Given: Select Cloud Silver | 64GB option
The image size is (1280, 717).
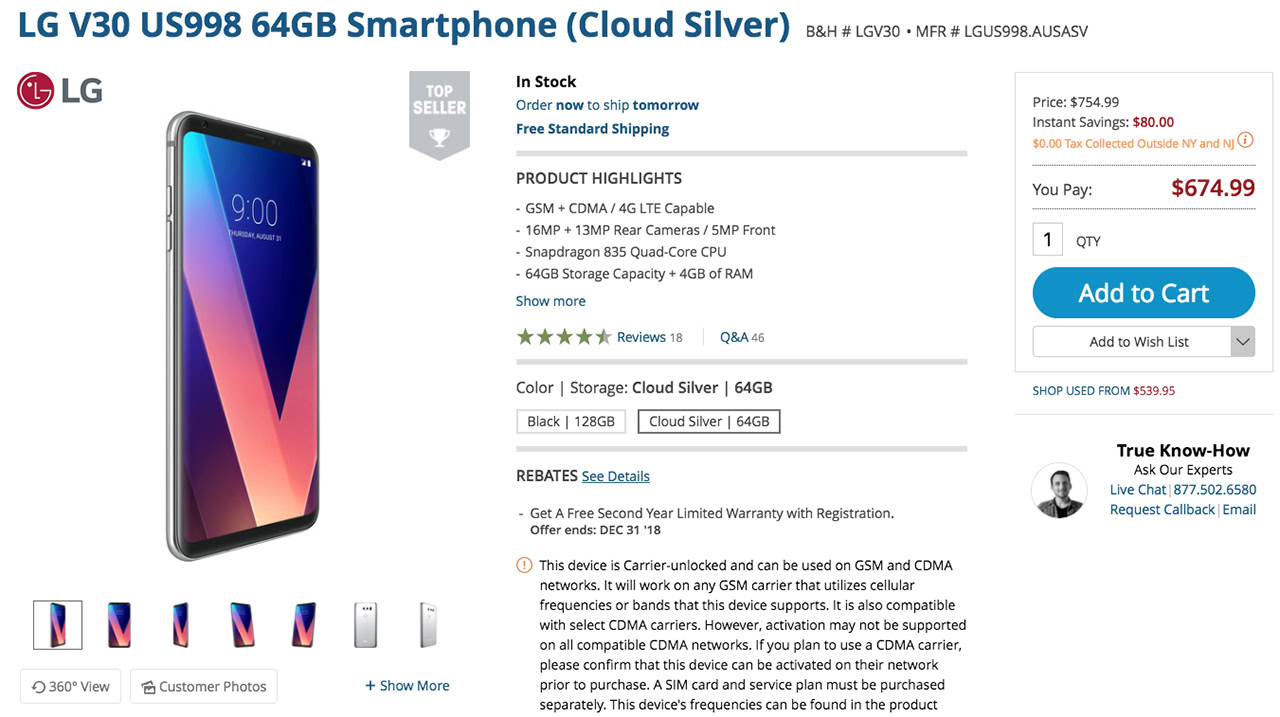Looking at the screenshot, I should (x=709, y=421).
